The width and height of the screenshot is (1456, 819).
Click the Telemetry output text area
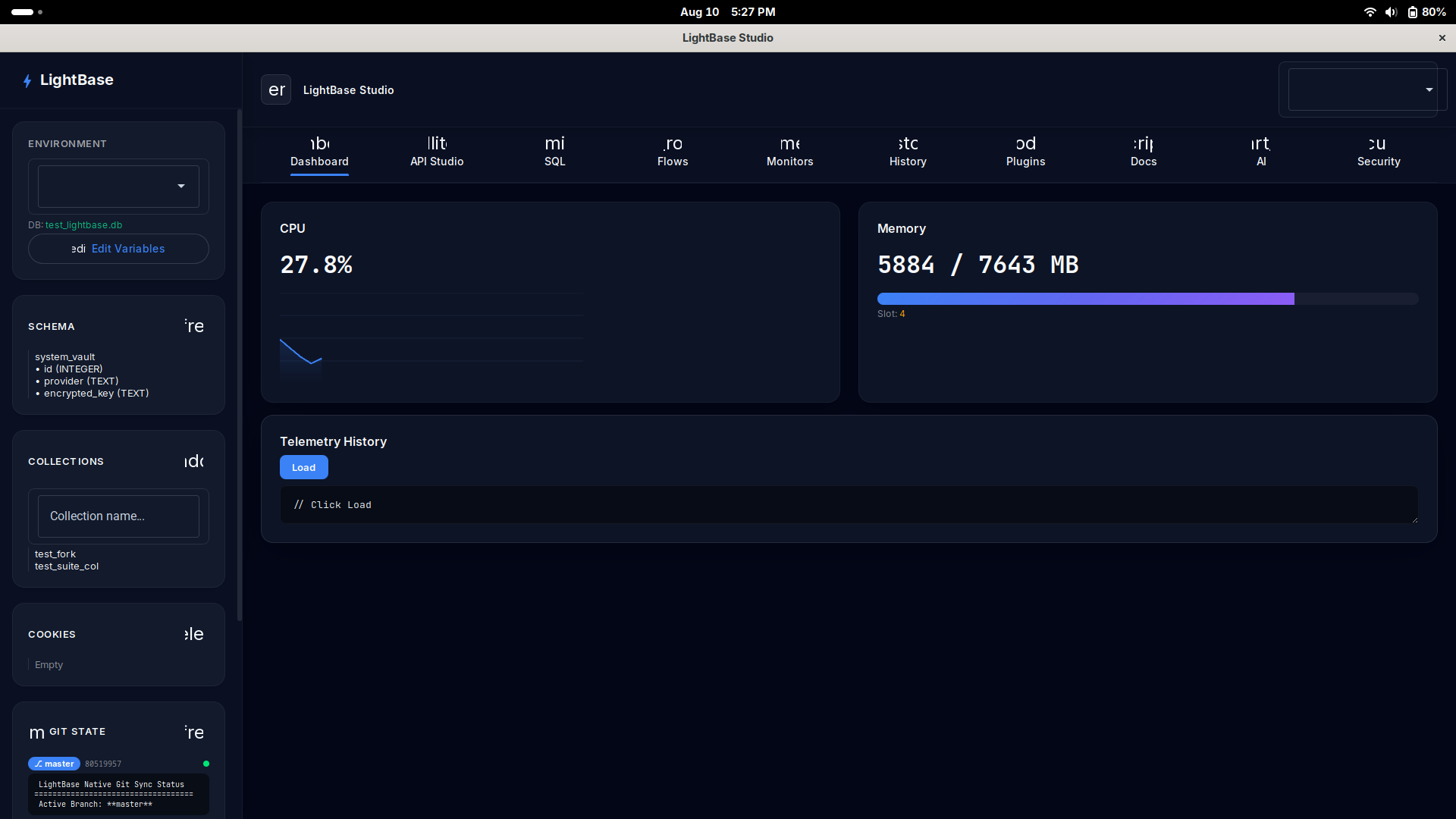849,505
